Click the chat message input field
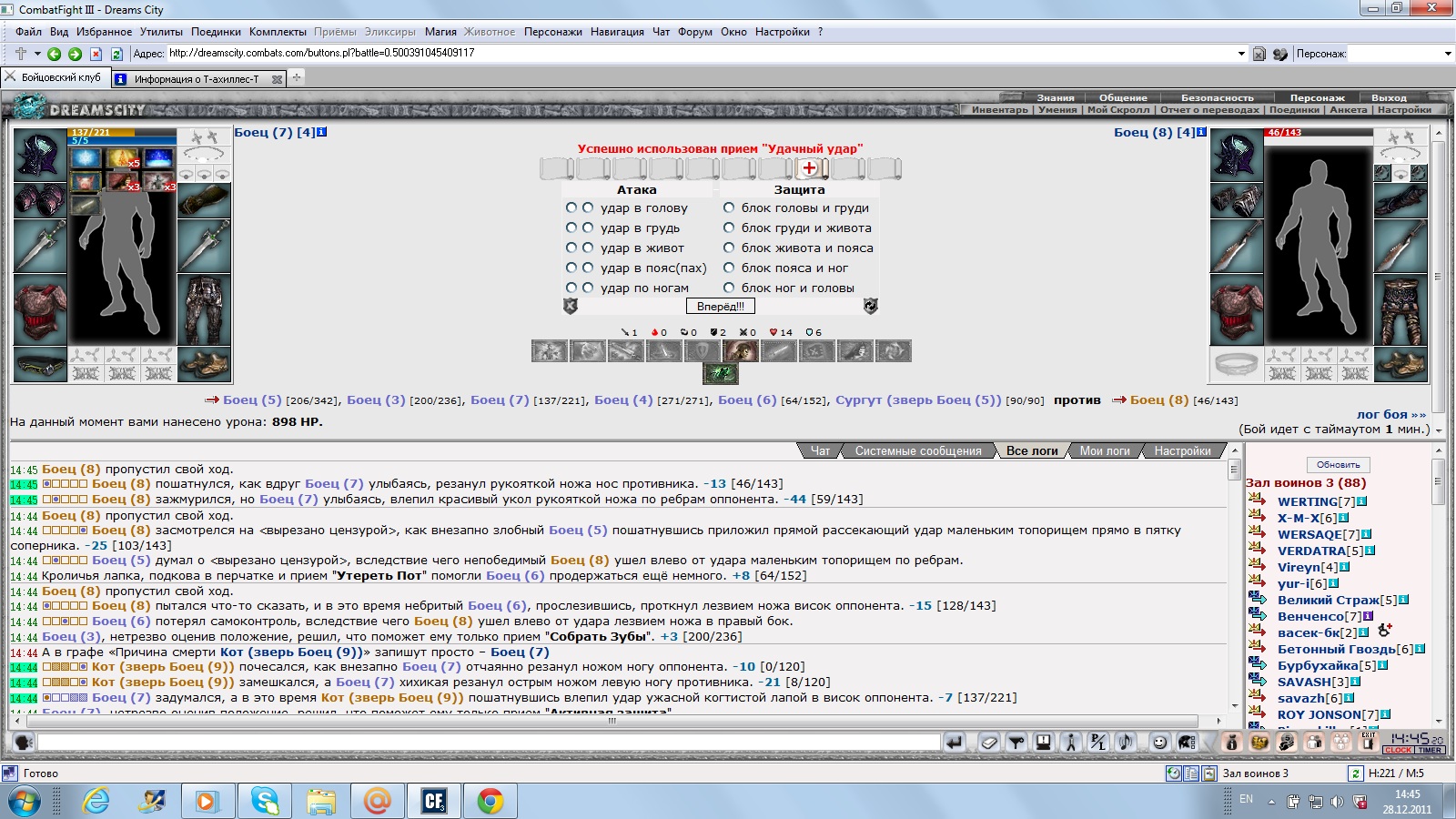Screen dimensions: 1456x819 pyautogui.click(x=488, y=743)
